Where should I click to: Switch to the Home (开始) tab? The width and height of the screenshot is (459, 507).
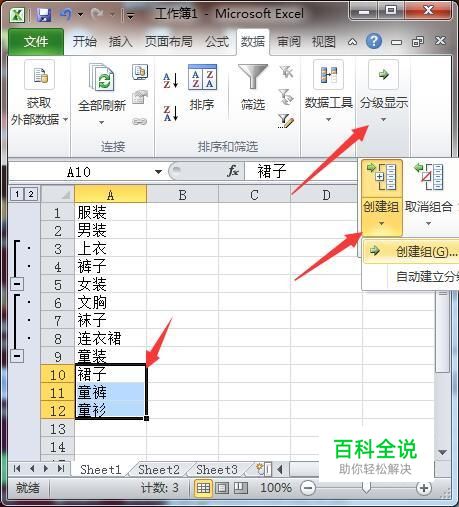84,42
